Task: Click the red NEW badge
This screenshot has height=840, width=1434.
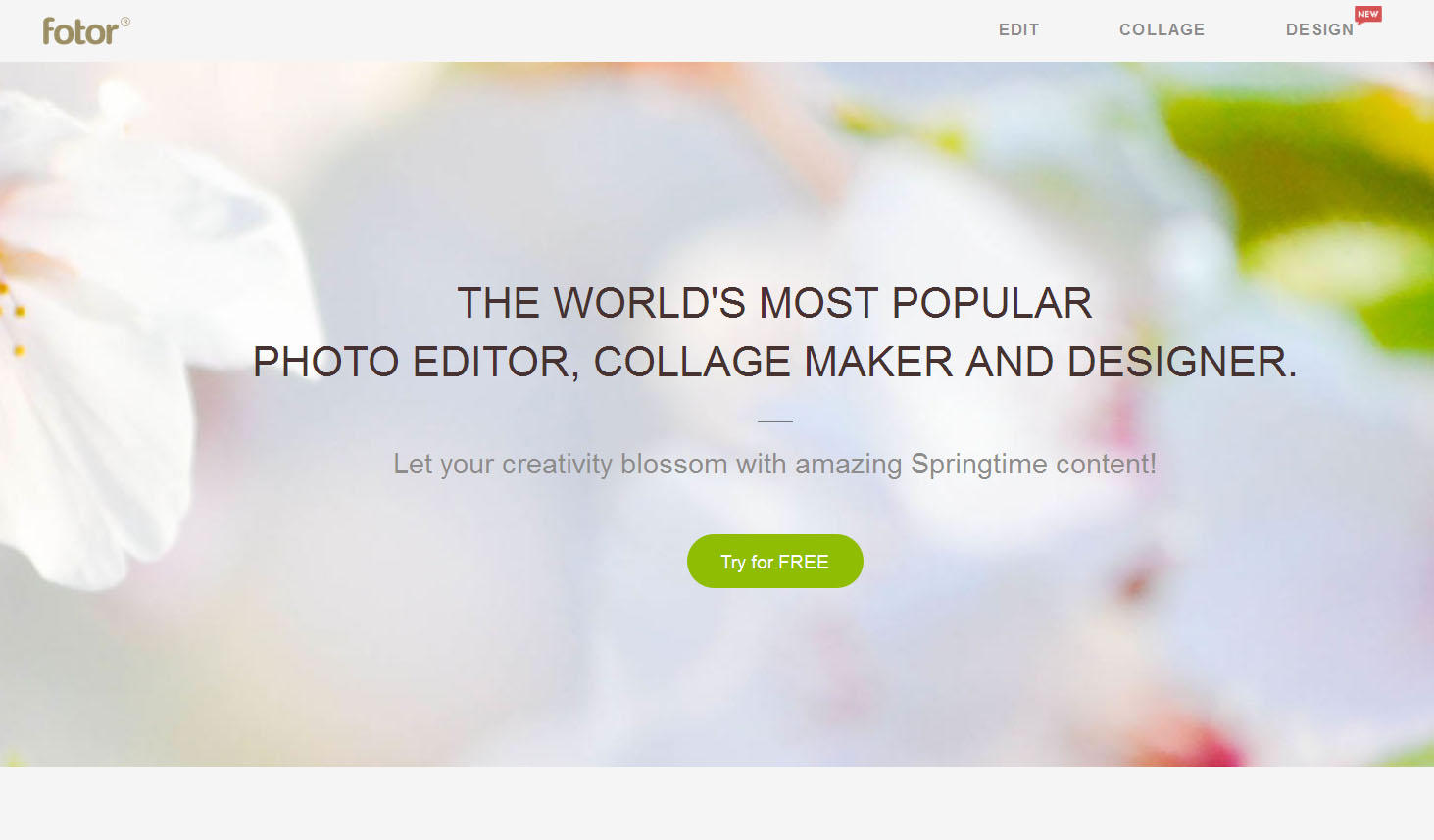Action: [x=1368, y=14]
